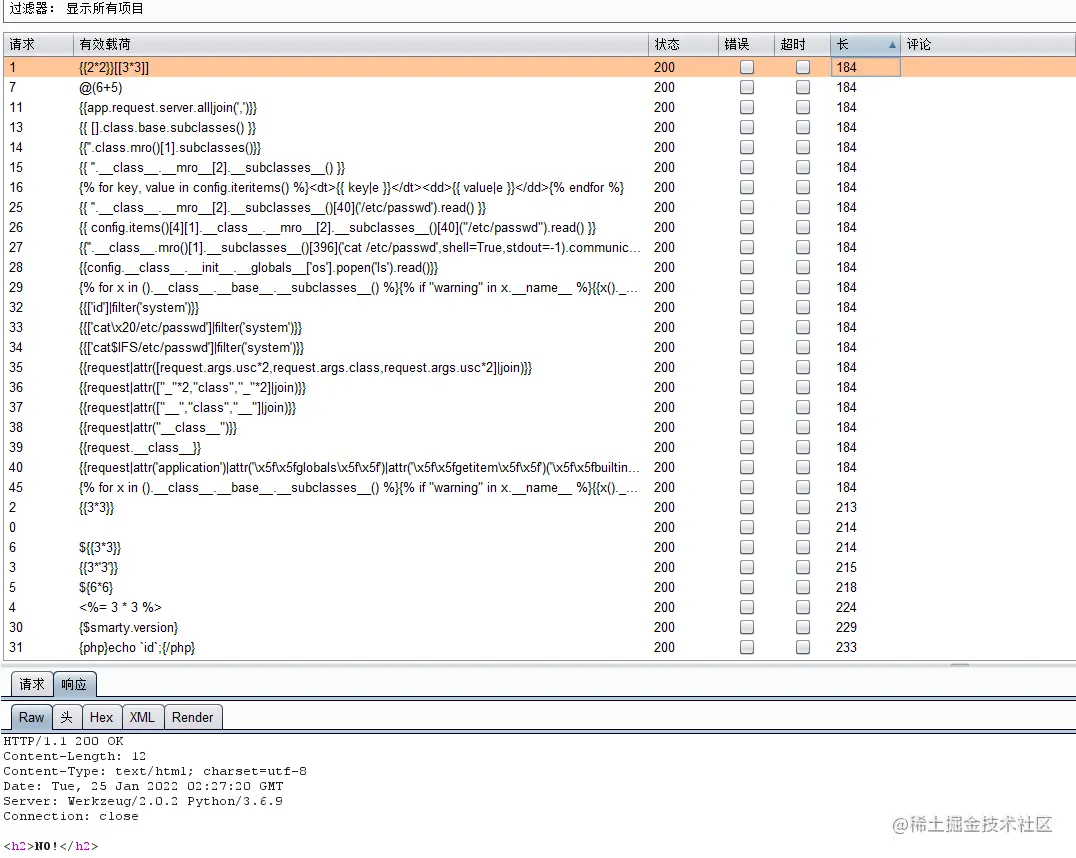This screenshot has height=858, width=1076.
Task: Click the HTTP/1.1 200 OK status line
Action: click(63, 741)
